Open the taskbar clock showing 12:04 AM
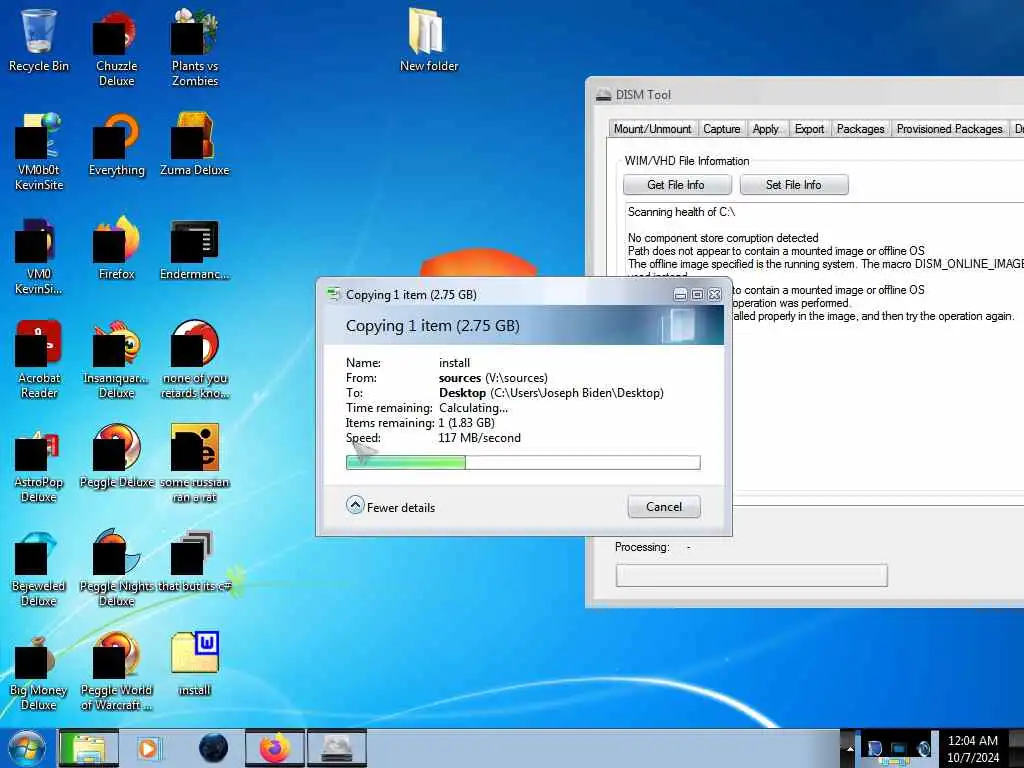This screenshot has height=768, width=1024. (x=972, y=749)
